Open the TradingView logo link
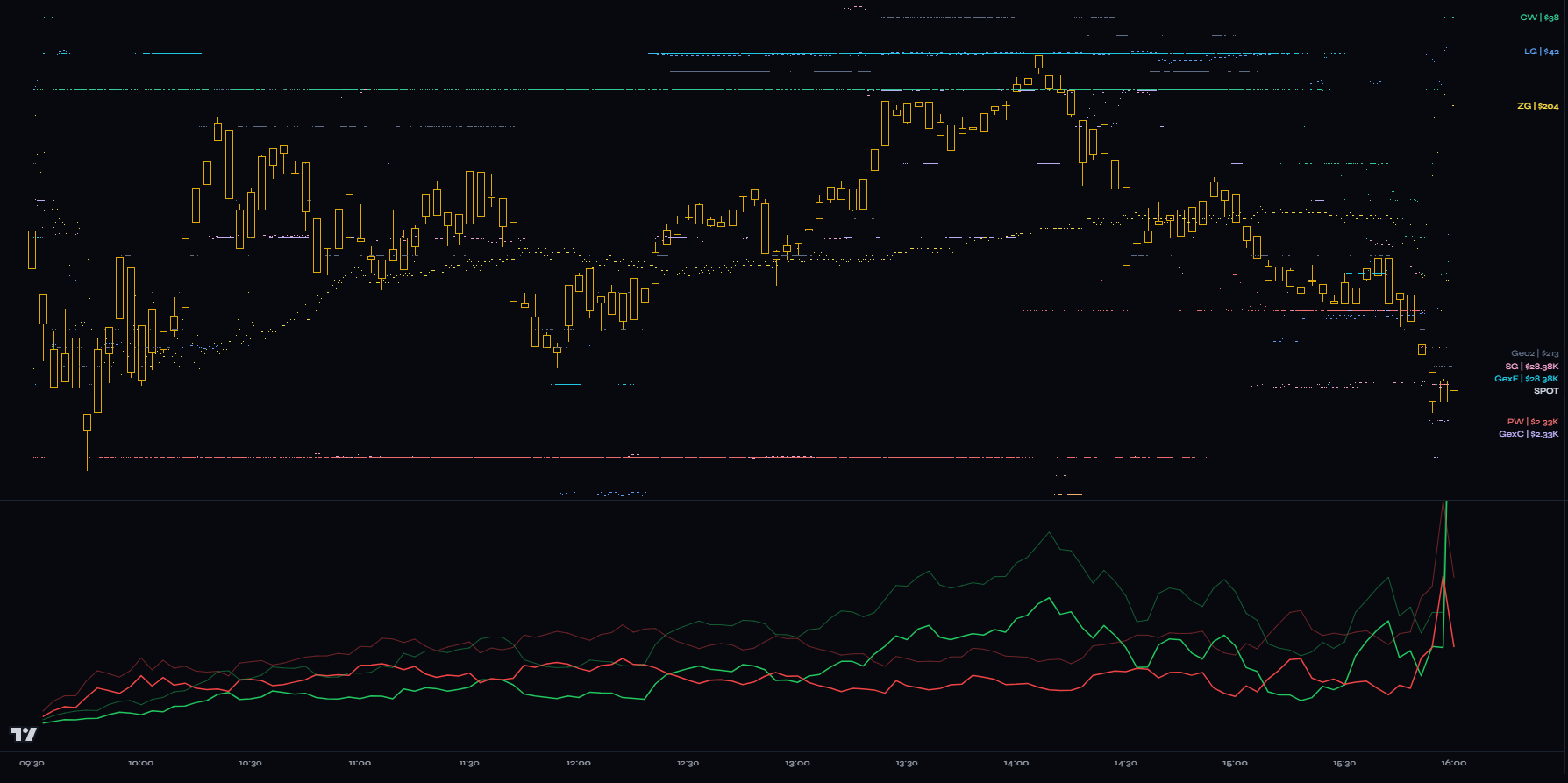1568x783 pixels. [24, 734]
